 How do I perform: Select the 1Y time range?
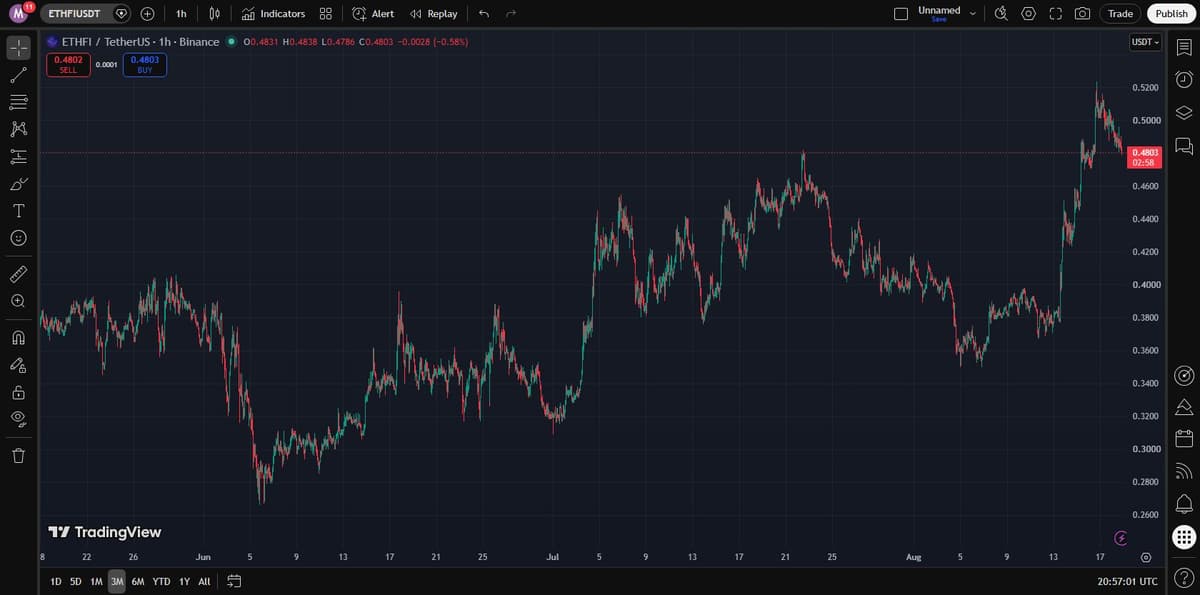pos(184,581)
